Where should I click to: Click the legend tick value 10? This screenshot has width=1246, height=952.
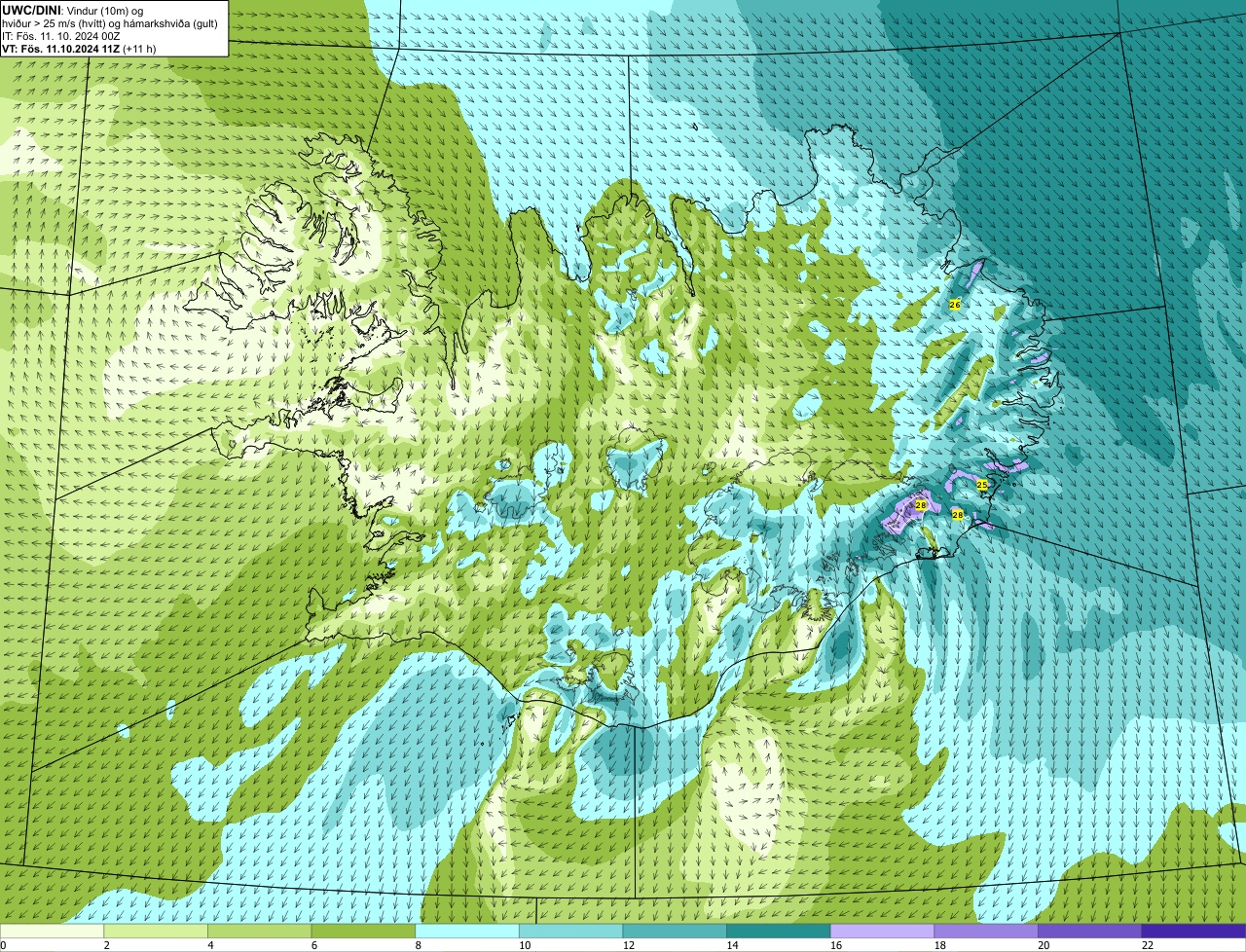pyautogui.click(x=526, y=944)
